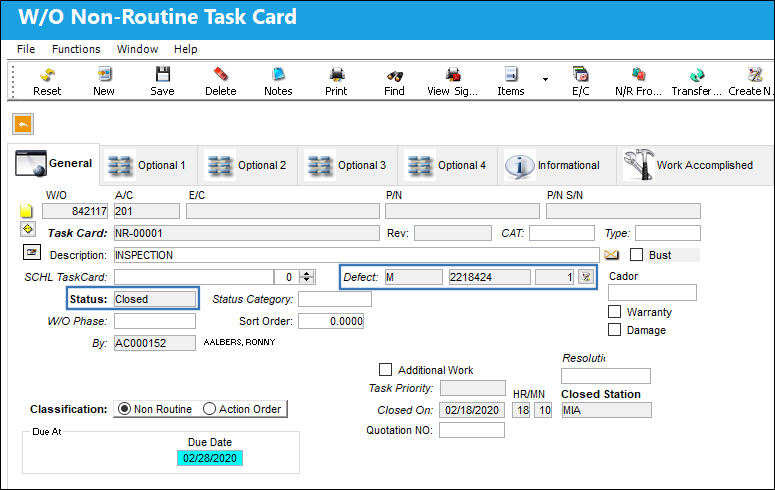Image resolution: width=775 pixels, height=490 pixels.
Task: Click the Task Card field NR-00001
Action: pos(247,233)
